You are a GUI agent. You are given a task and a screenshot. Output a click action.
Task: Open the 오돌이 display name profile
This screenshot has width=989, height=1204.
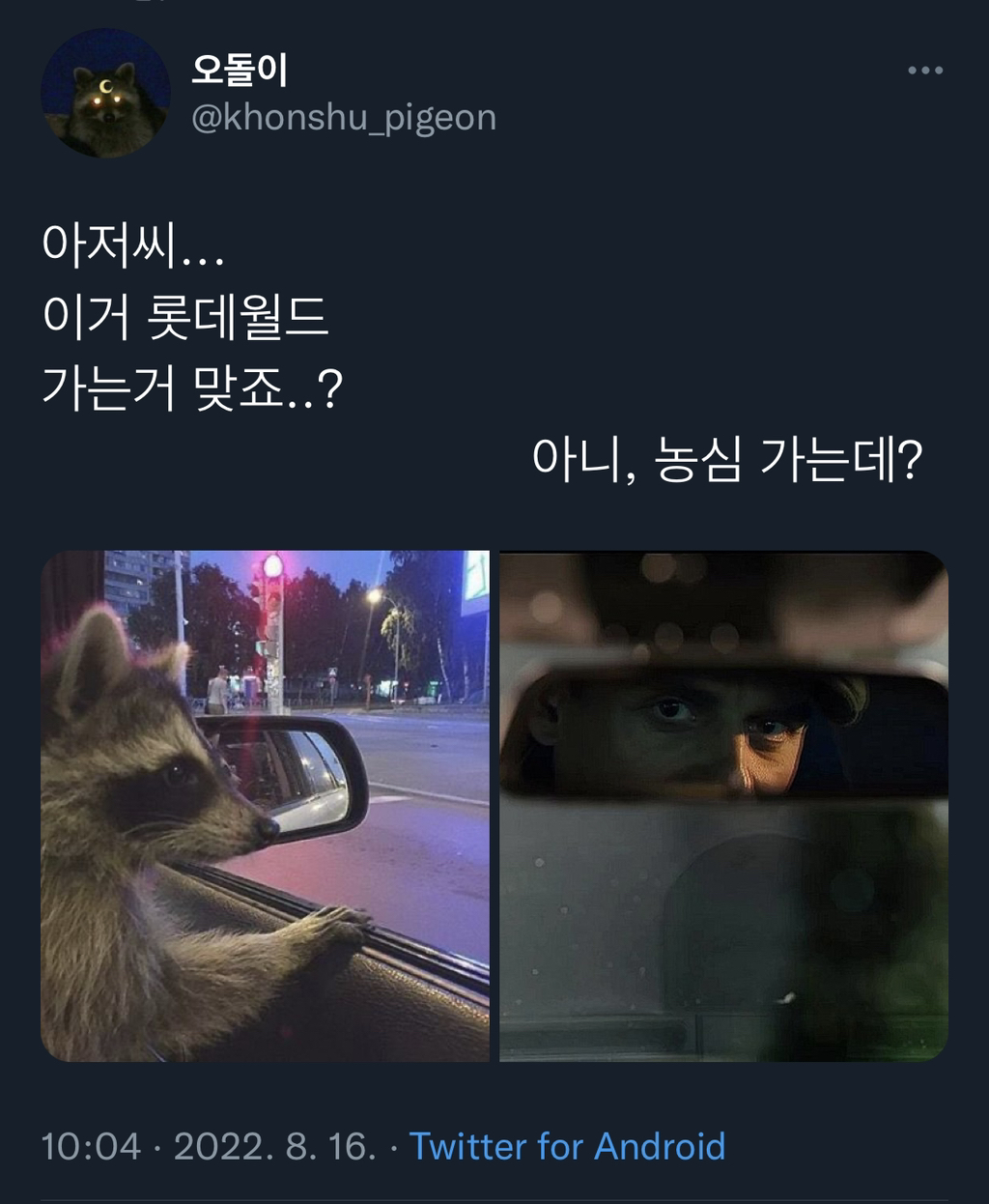point(240,70)
